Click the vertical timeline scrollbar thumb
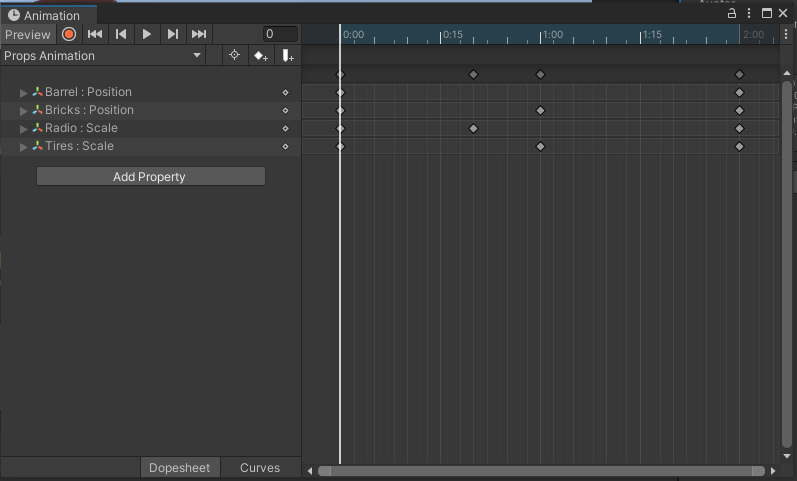797x481 pixels. click(787, 264)
